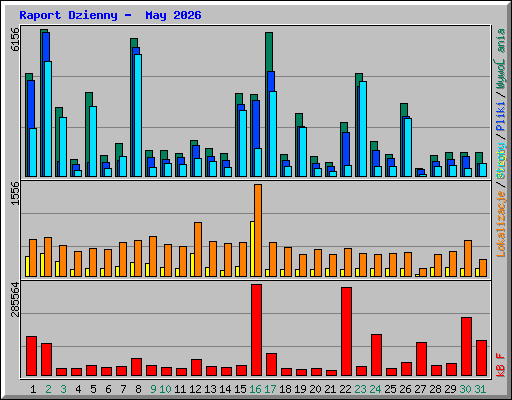This screenshot has width=512, height=400.
Task: Click the red KB bar for day 22
Action: pyautogui.click(x=346, y=332)
